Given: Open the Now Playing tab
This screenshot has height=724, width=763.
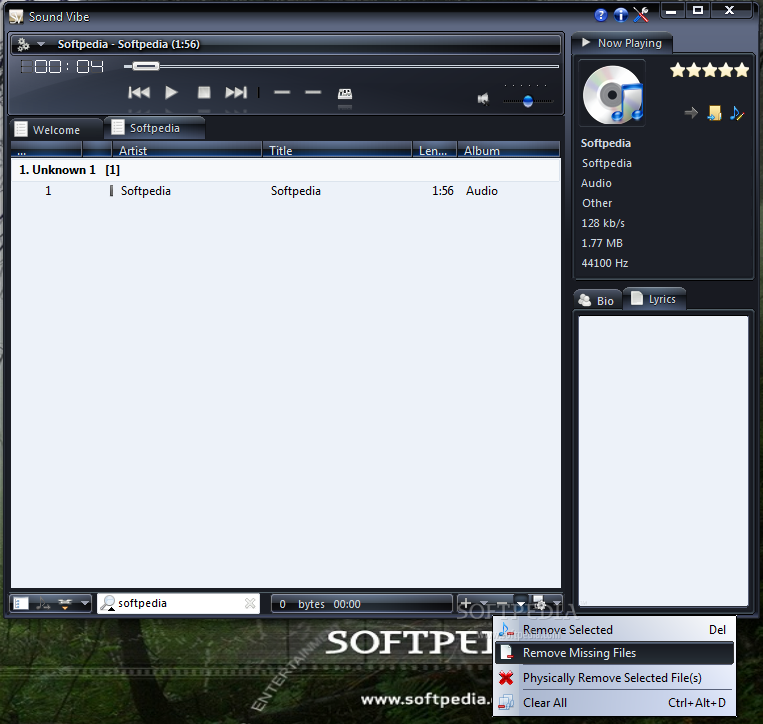Looking at the screenshot, I should 622,43.
